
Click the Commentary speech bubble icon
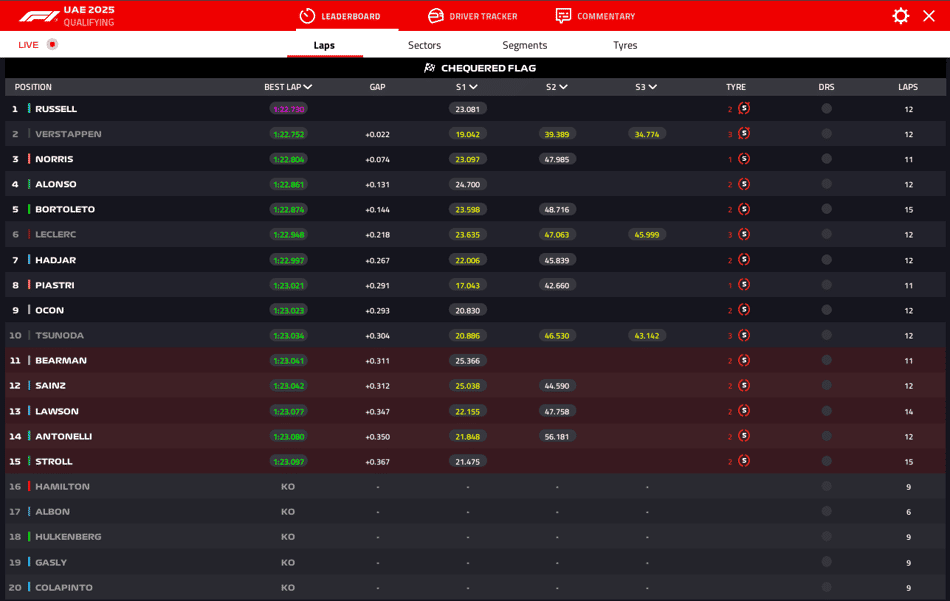563,16
